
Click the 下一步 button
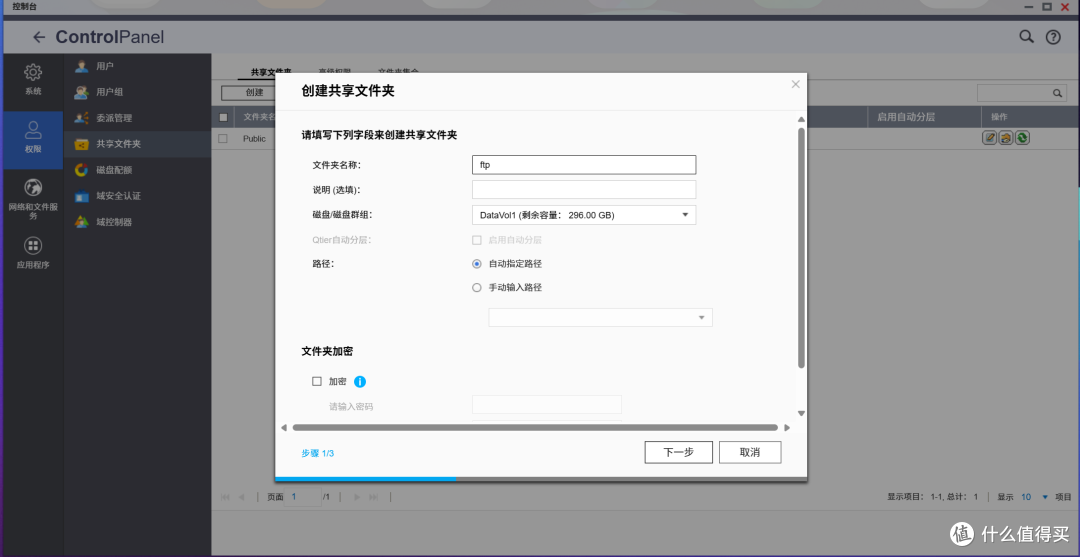coord(678,452)
